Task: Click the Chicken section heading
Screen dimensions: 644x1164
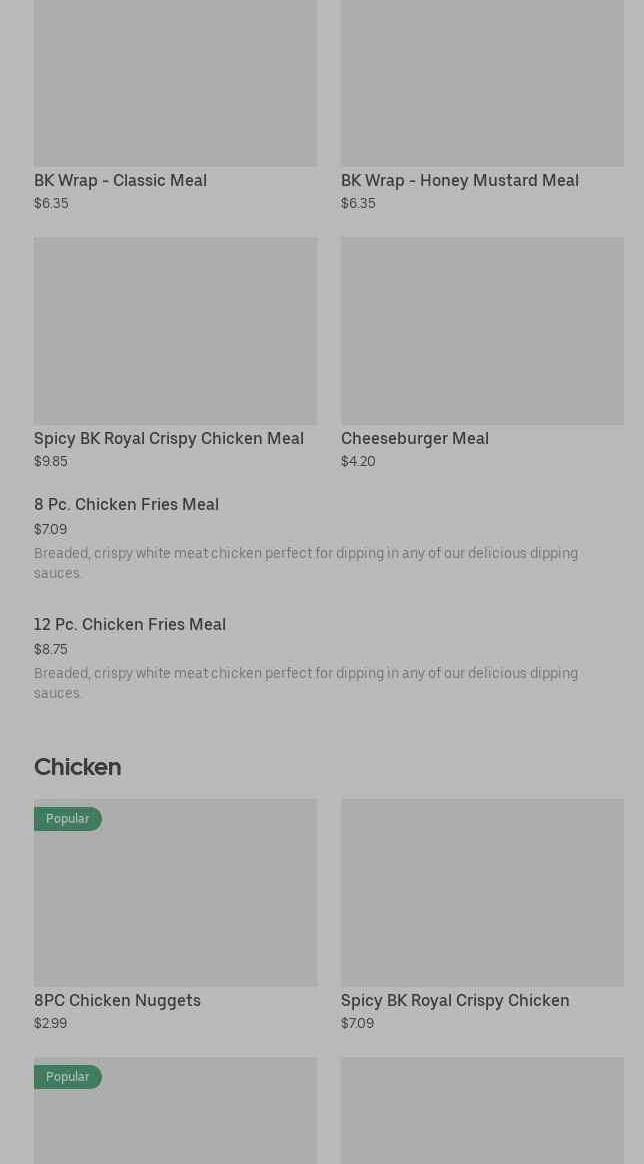Action: [x=77, y=767]
